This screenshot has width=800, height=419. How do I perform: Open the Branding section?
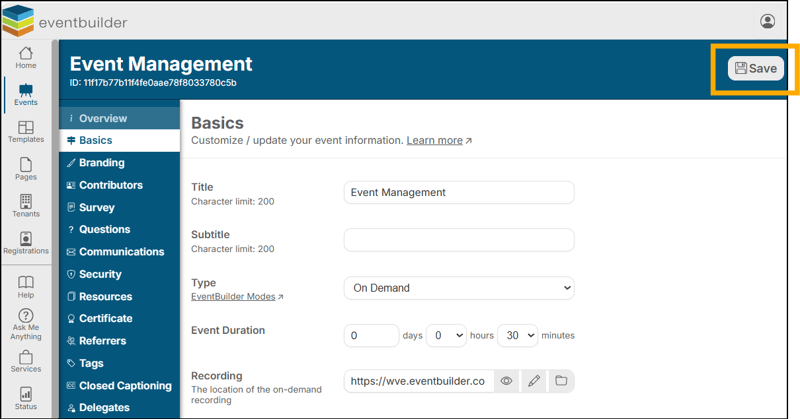(x=119, y=163)
